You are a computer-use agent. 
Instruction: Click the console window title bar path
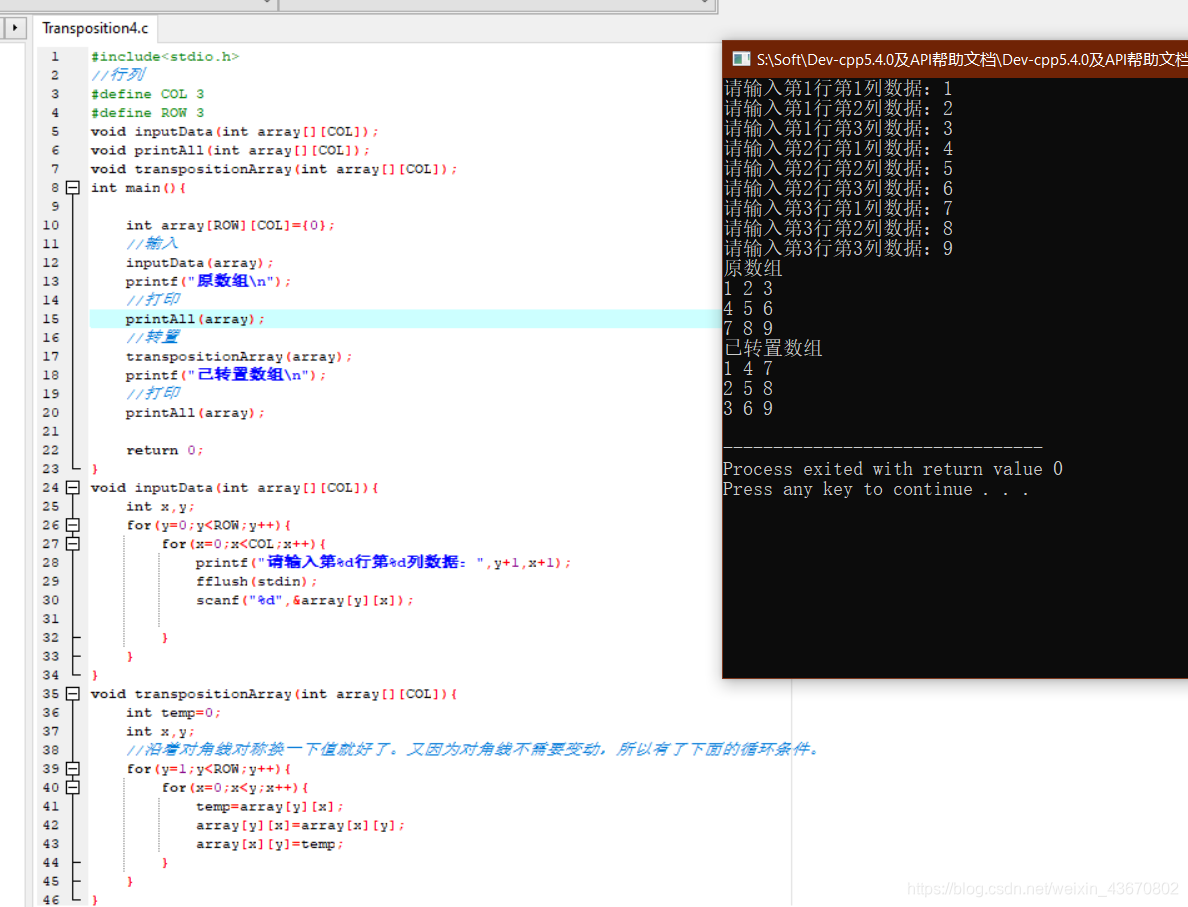pos(971,59)
